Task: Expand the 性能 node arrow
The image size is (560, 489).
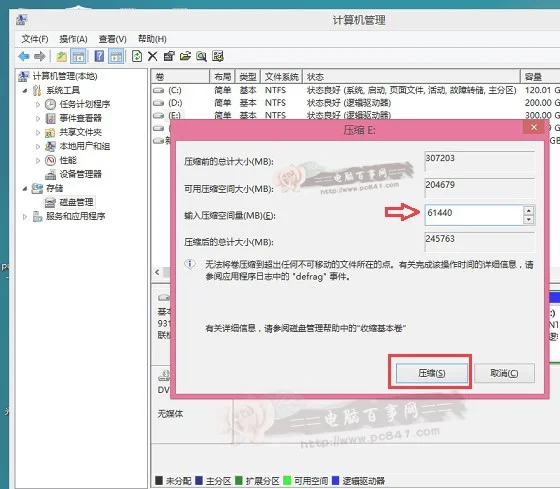Action: coord(38,160)
